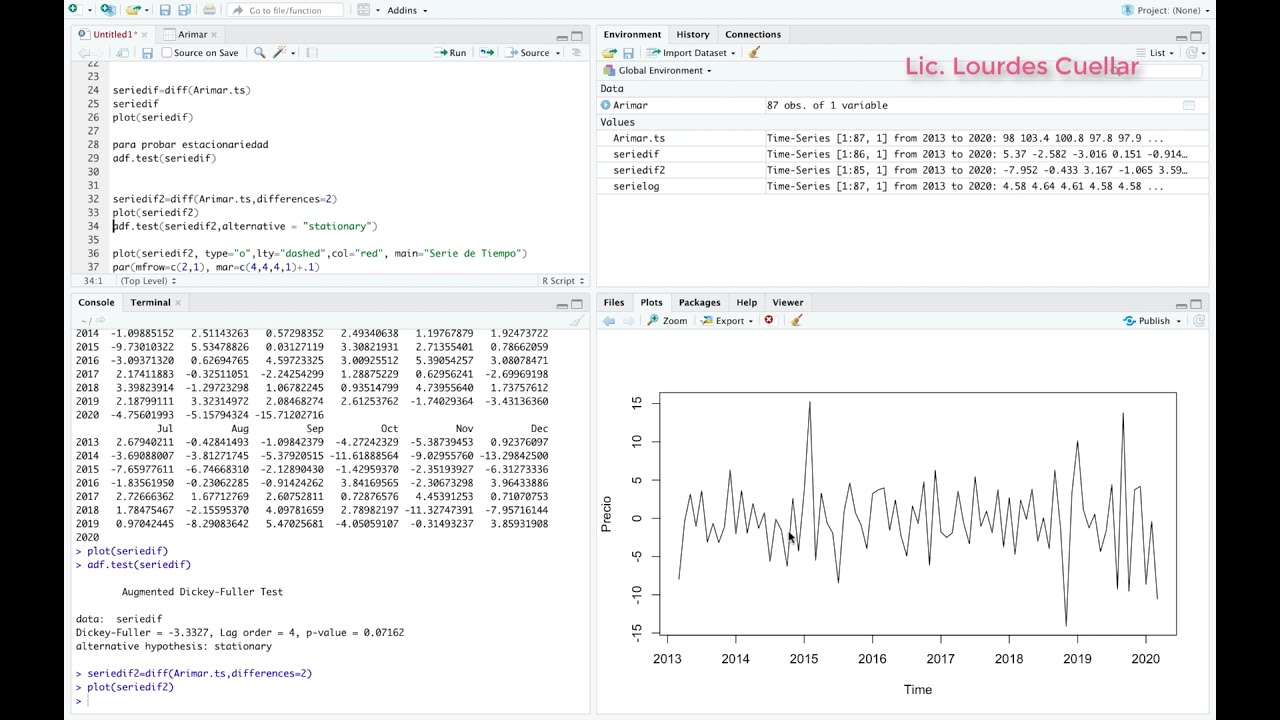Click the Clear workspace objects broom icon
The height and width of the screenshot is (720, 1280).
pyautogui.click(x=755, y=53)
